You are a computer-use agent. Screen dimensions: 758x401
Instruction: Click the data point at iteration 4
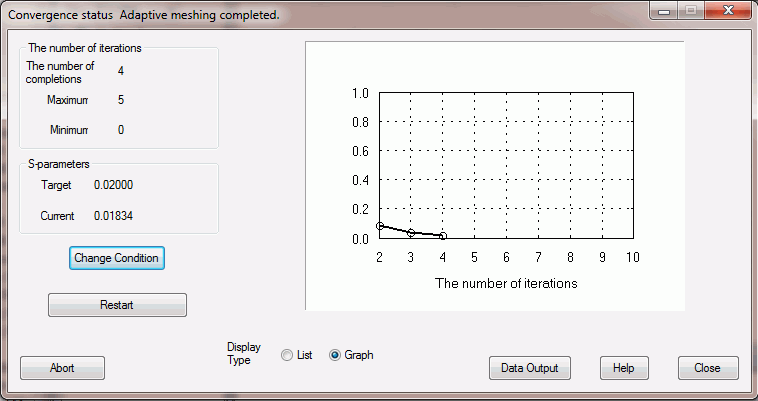pyautogui.click(x=443, y=236)
